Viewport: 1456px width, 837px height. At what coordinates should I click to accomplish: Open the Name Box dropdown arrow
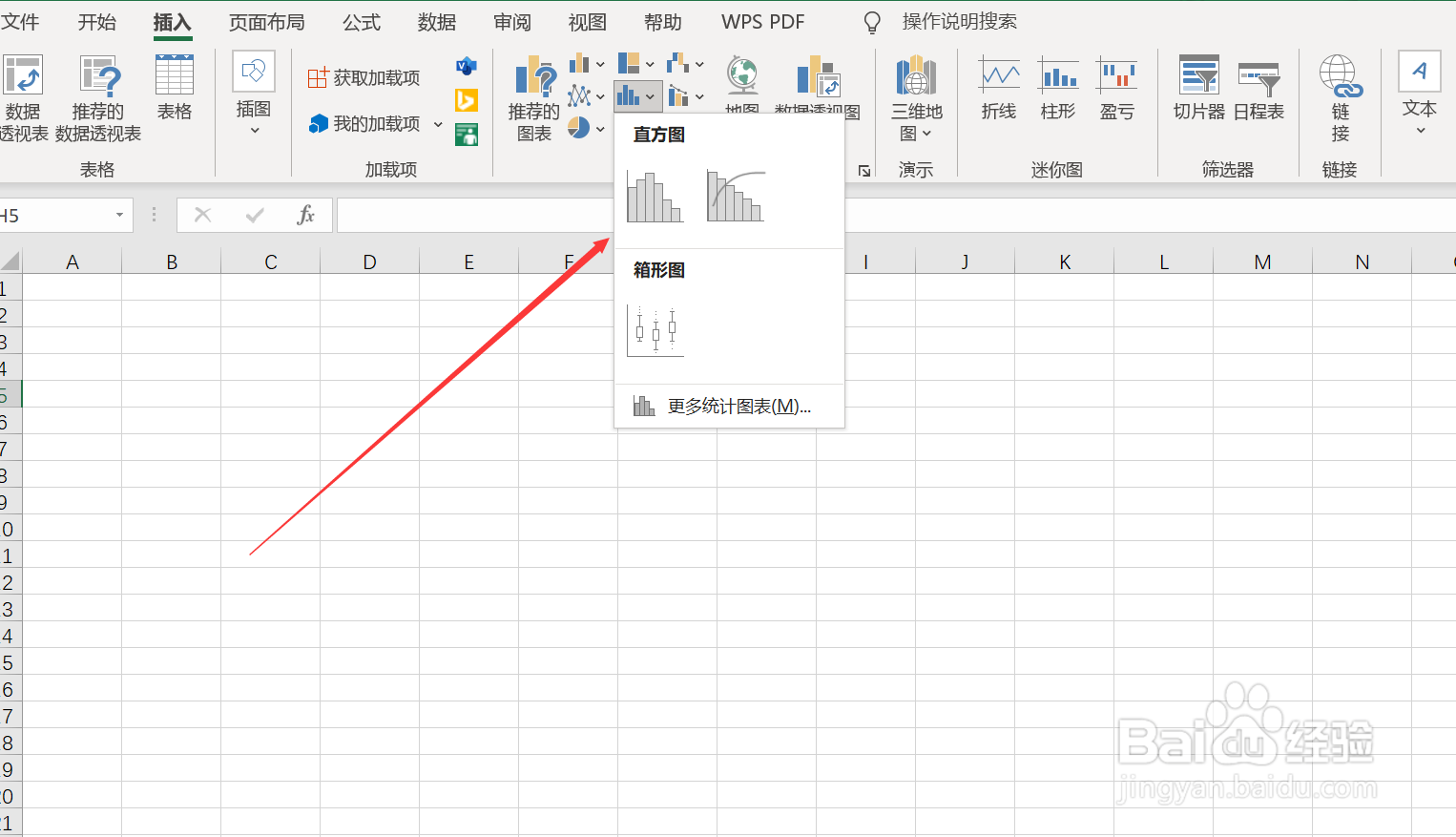click(x=119, y=216)
